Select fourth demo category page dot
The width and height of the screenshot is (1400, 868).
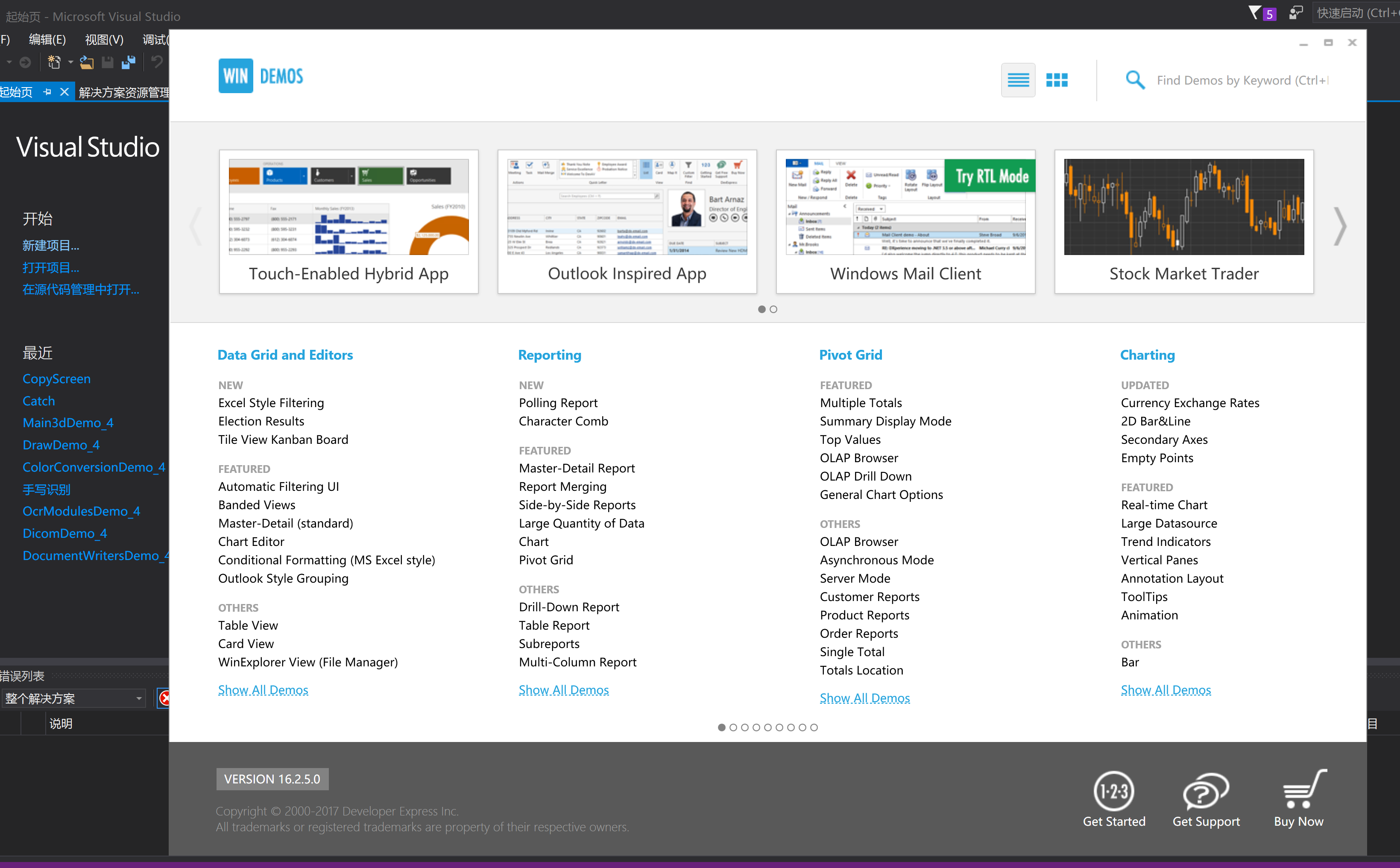pos(756,727)
